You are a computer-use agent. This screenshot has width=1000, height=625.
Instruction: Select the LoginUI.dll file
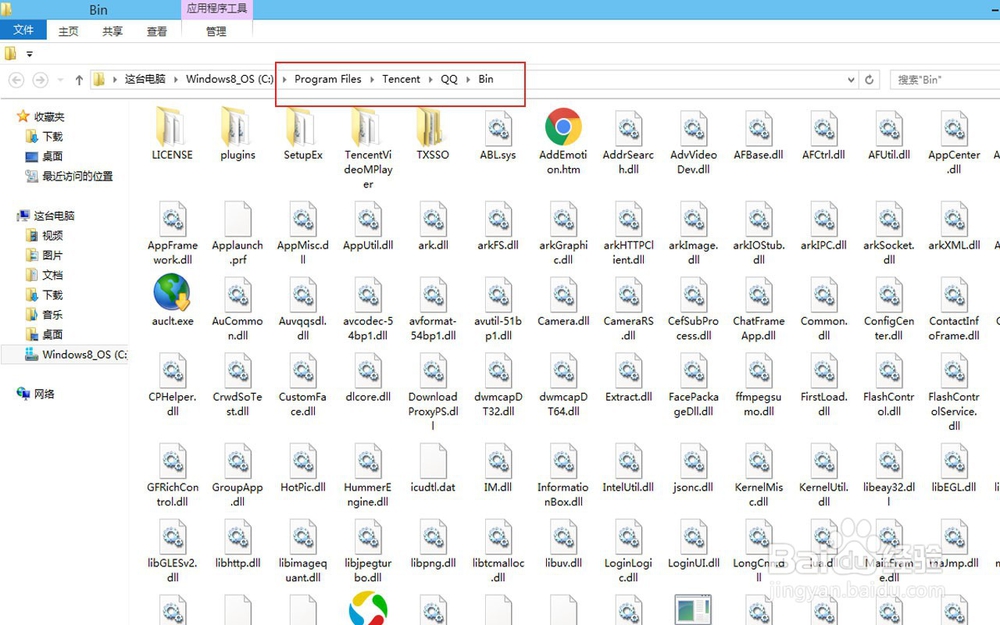pyautogui.click(x=693, y=543)
